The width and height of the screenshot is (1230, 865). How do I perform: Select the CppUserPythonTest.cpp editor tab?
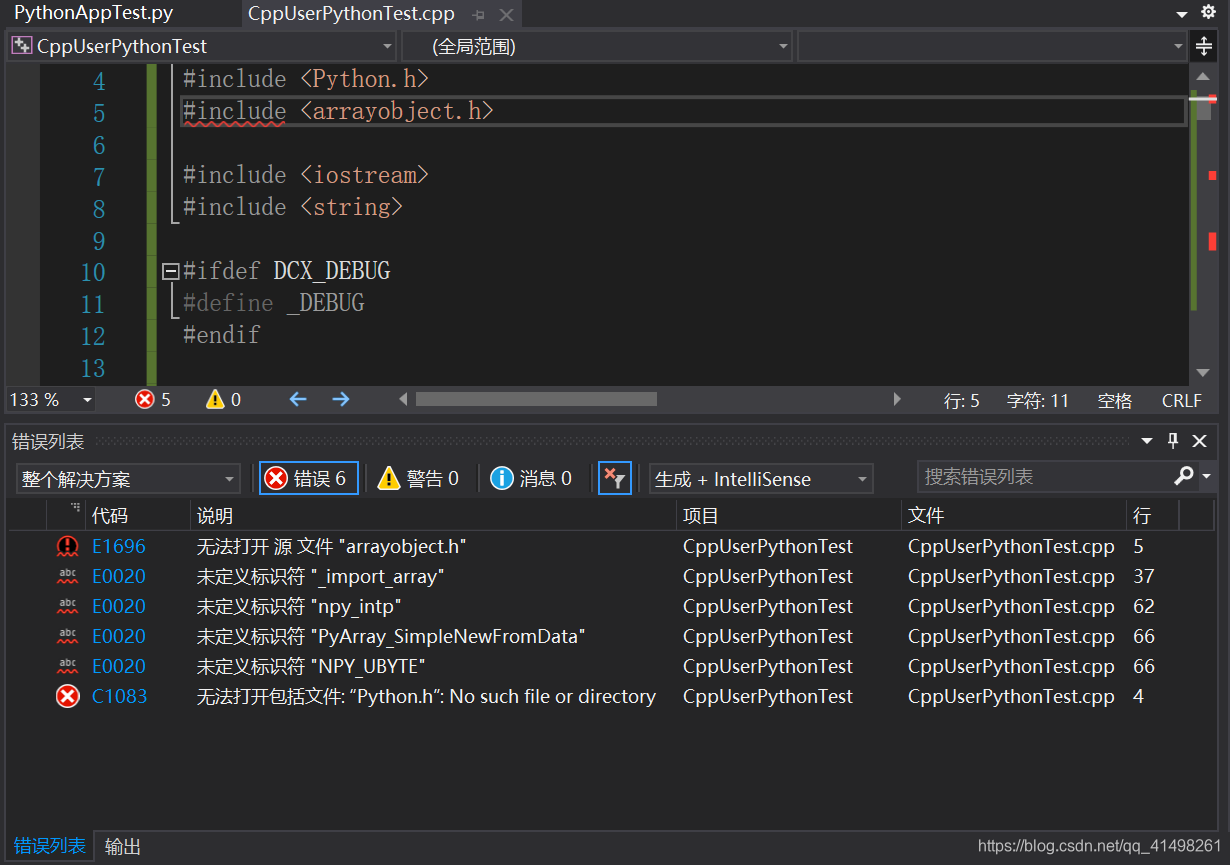351,14
